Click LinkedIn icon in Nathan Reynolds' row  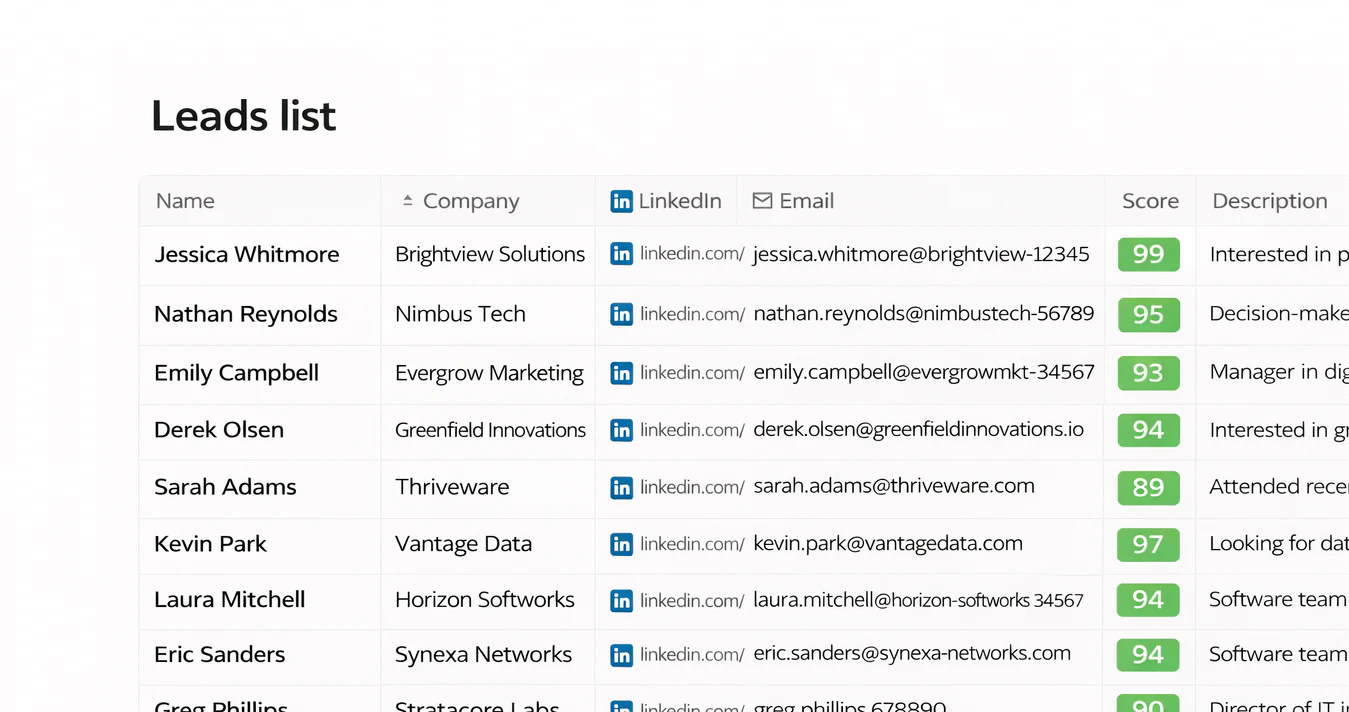coord(621,314)
